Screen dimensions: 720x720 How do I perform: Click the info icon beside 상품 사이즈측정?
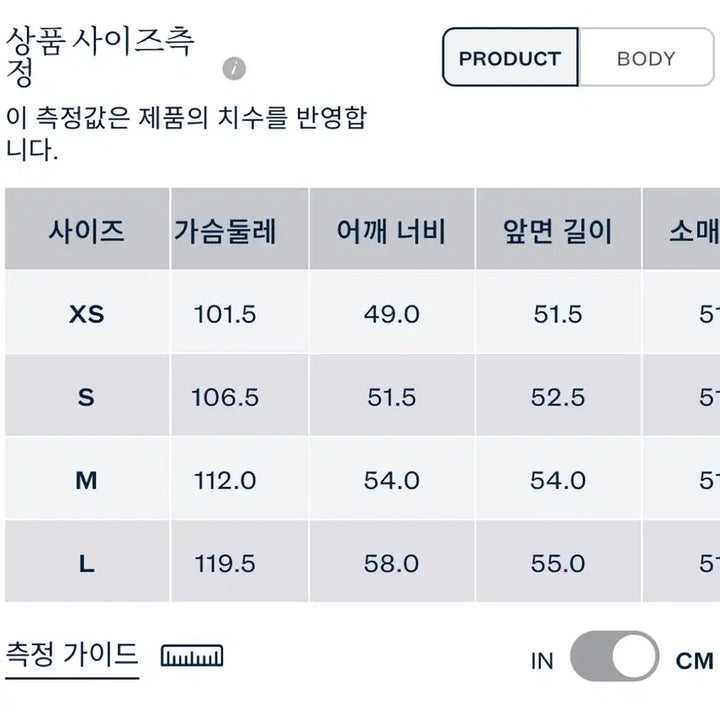point(235,69)
